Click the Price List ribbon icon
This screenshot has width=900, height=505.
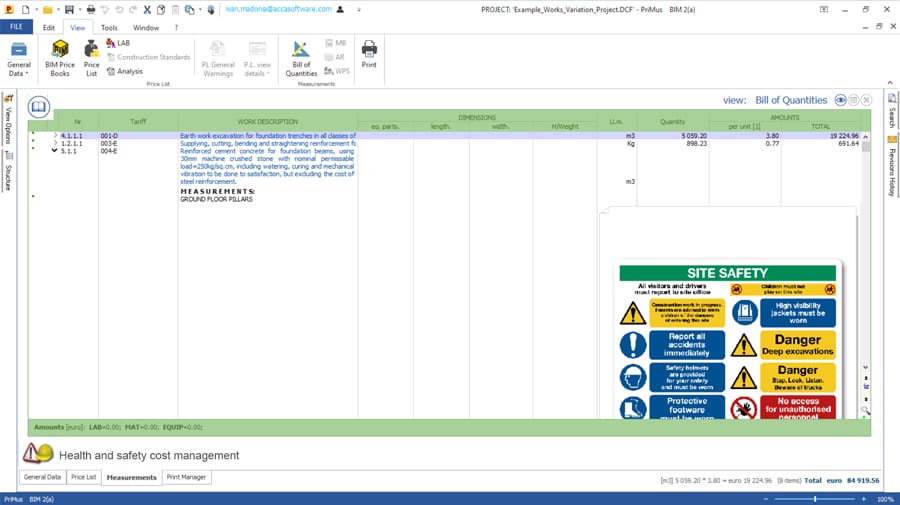91,58
